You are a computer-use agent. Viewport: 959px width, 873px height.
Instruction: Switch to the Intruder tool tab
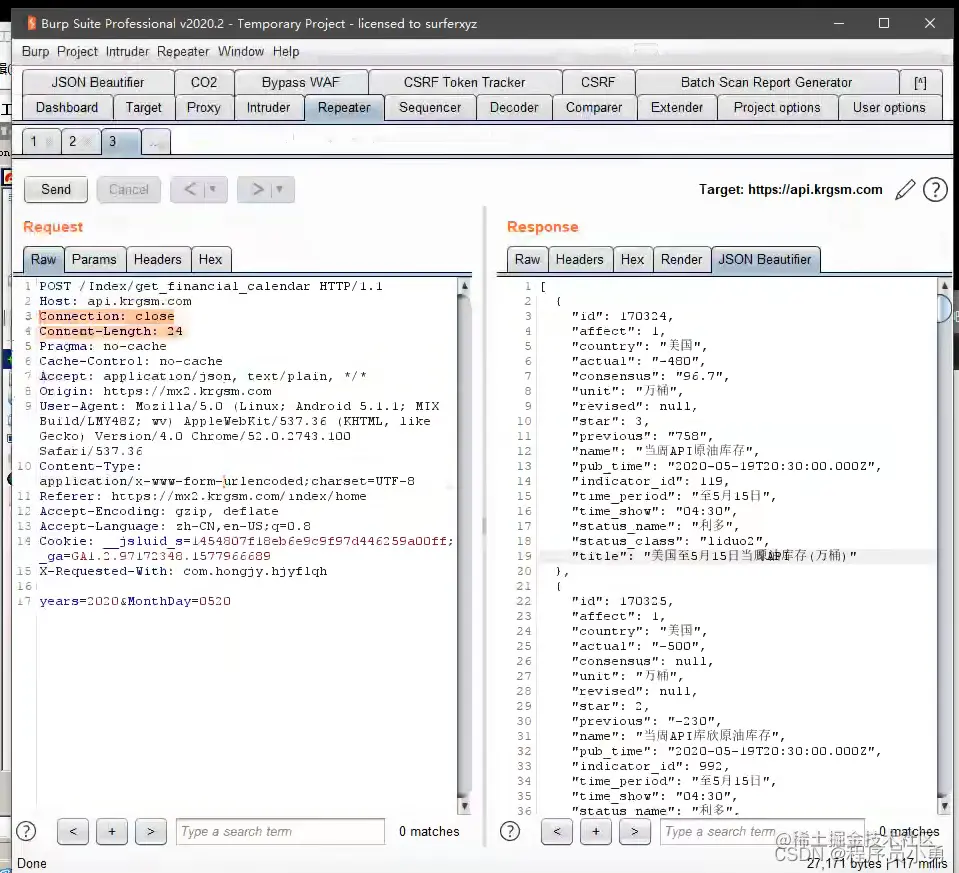pos(268,108)
